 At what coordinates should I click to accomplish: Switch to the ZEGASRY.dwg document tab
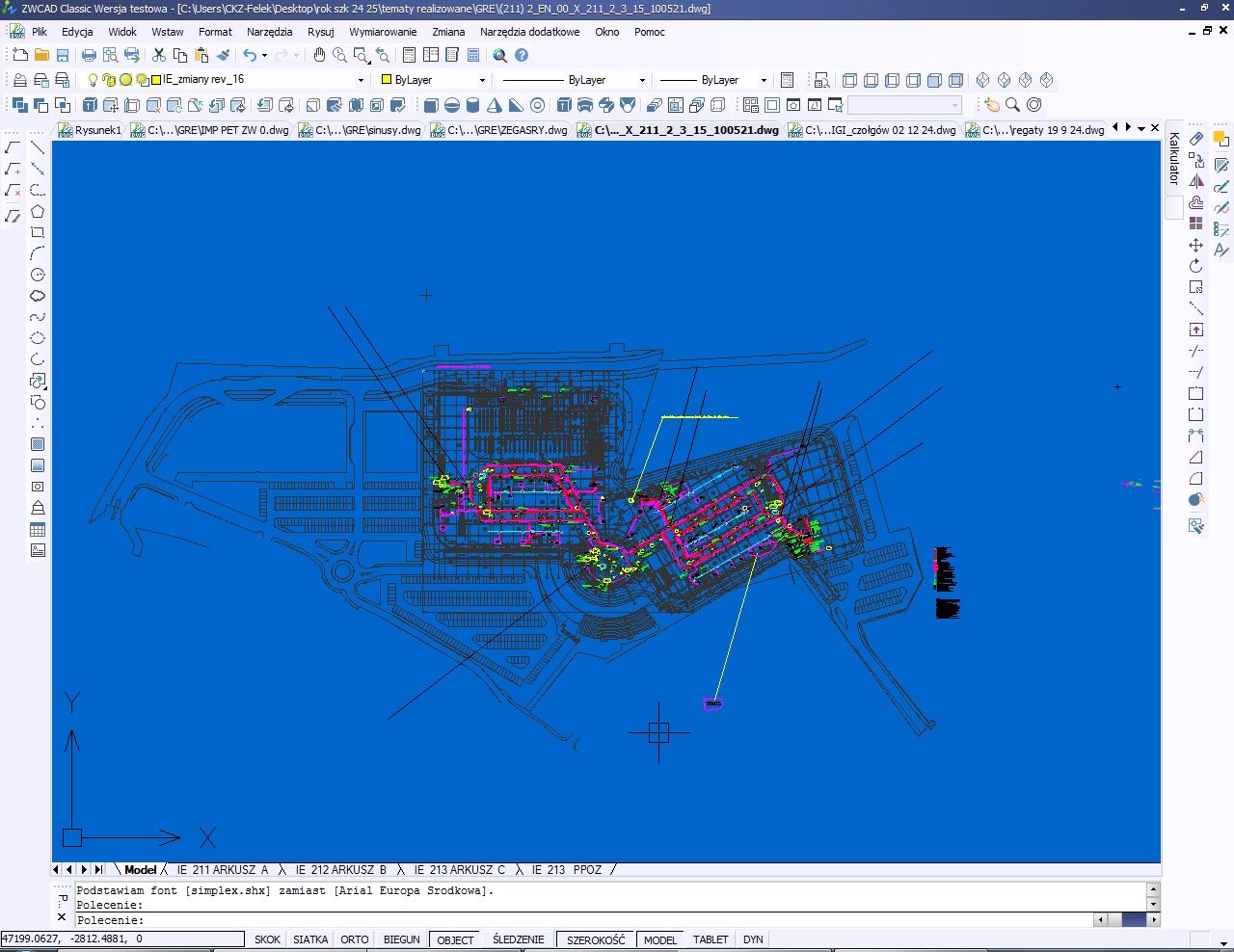[x=499, y=130]
